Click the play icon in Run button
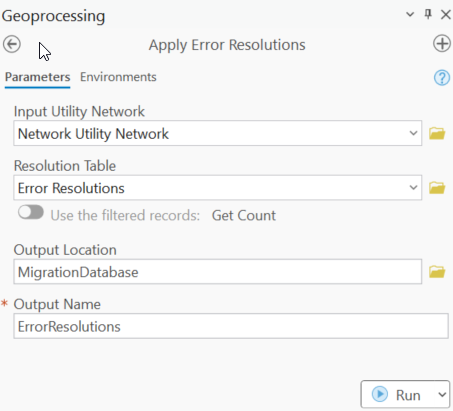This screenshot has height=411, width=453. click(x=380, y=394)
